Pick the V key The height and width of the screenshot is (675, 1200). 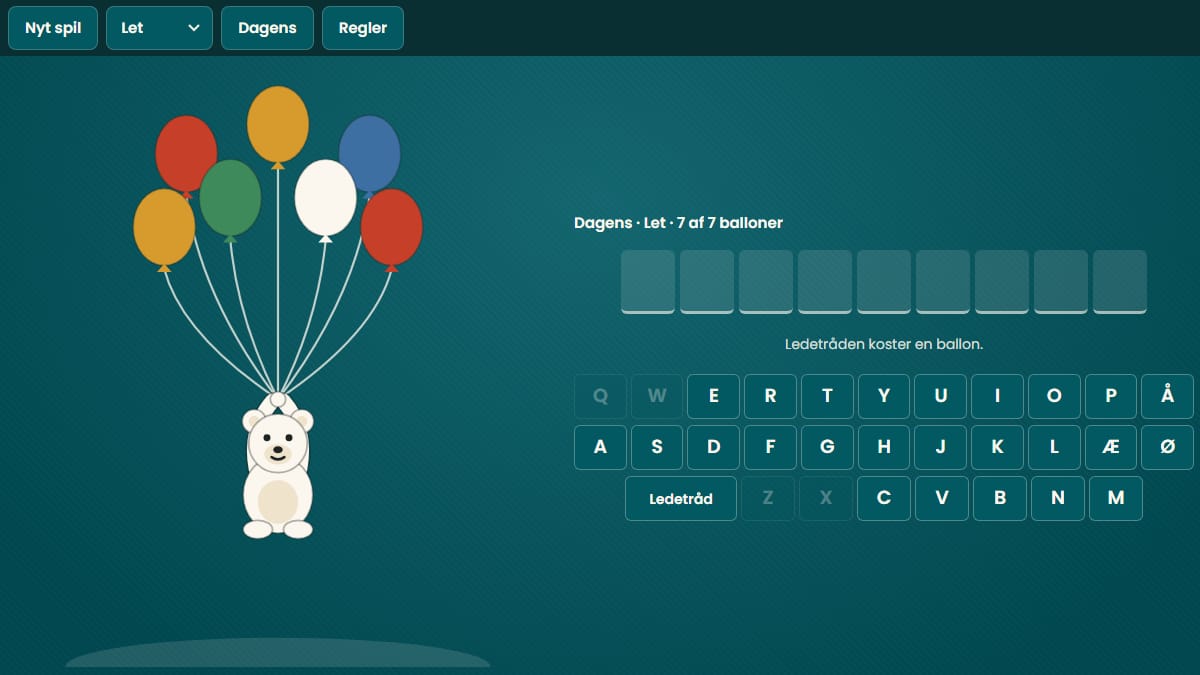point(942,498)
